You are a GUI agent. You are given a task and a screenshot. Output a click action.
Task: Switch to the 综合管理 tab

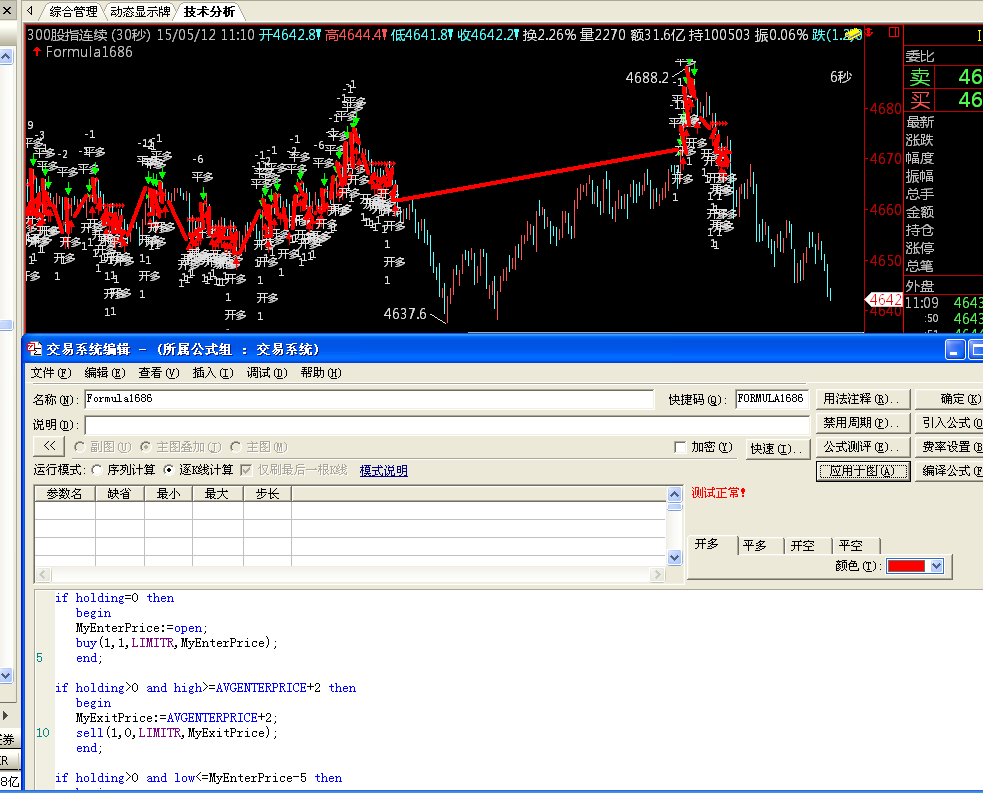click(73, 11)
